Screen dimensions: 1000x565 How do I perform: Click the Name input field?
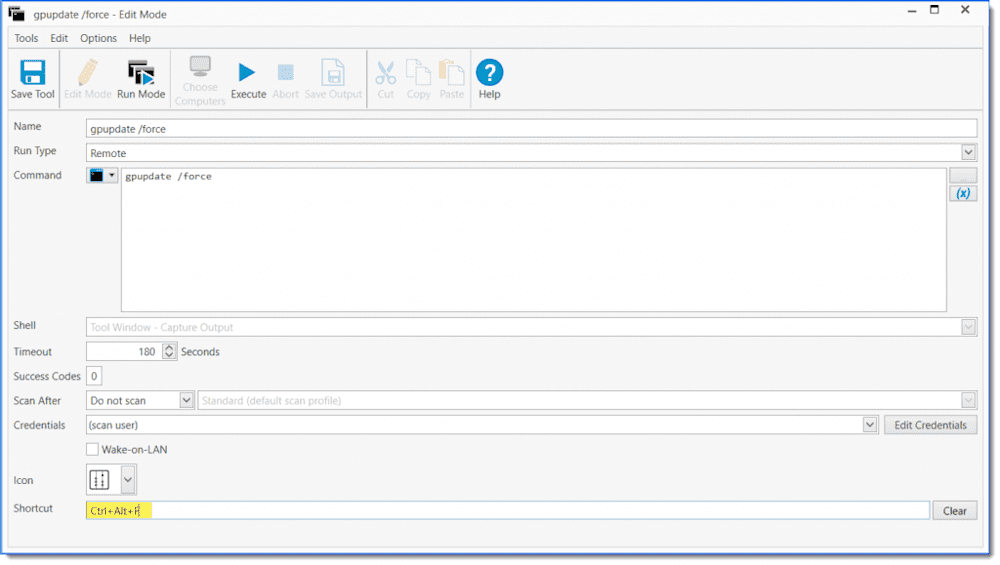coord(531,128)
